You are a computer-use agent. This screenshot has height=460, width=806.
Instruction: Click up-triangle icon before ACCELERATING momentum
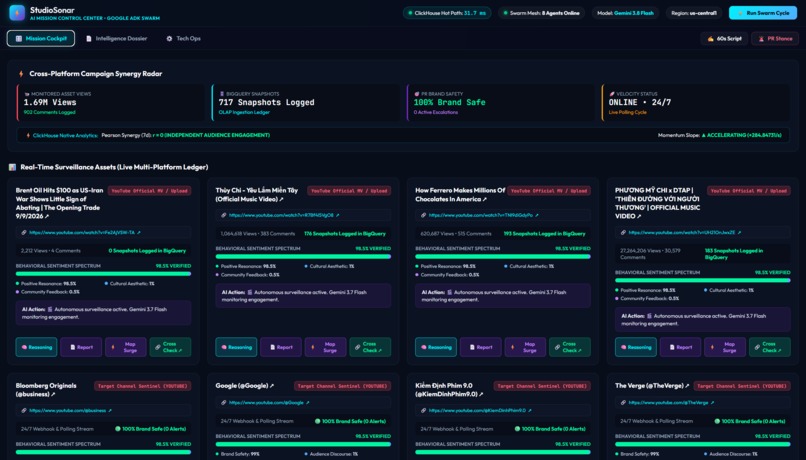tap(704, 135)
